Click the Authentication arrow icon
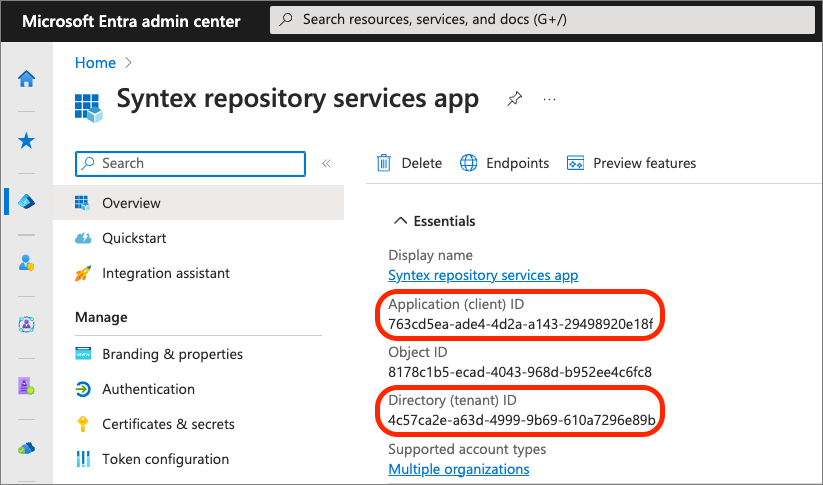The width and height of the screenshot is (823, 485). (83, 389)
